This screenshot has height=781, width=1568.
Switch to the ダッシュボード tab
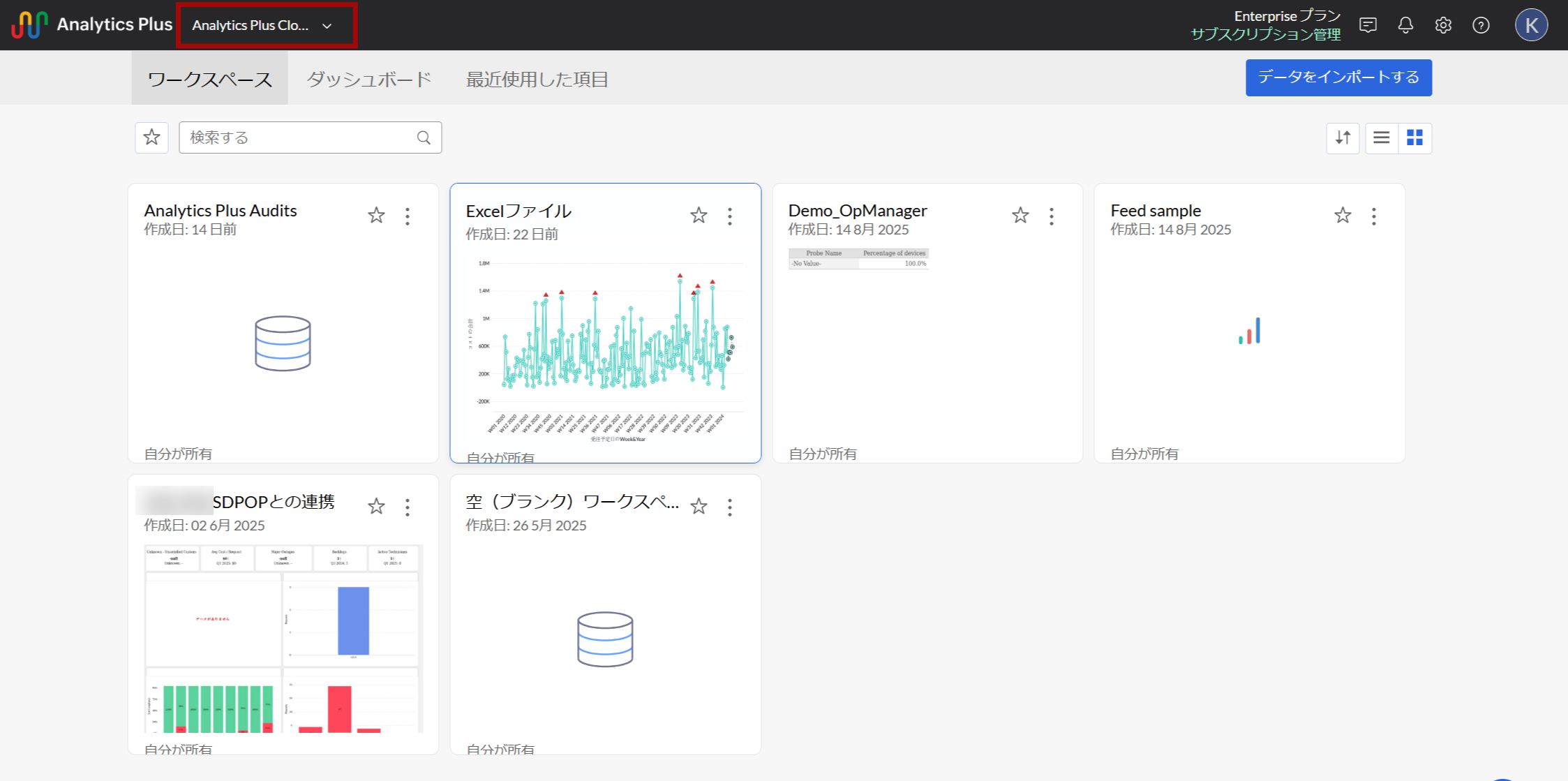click(x=369, y=80)
